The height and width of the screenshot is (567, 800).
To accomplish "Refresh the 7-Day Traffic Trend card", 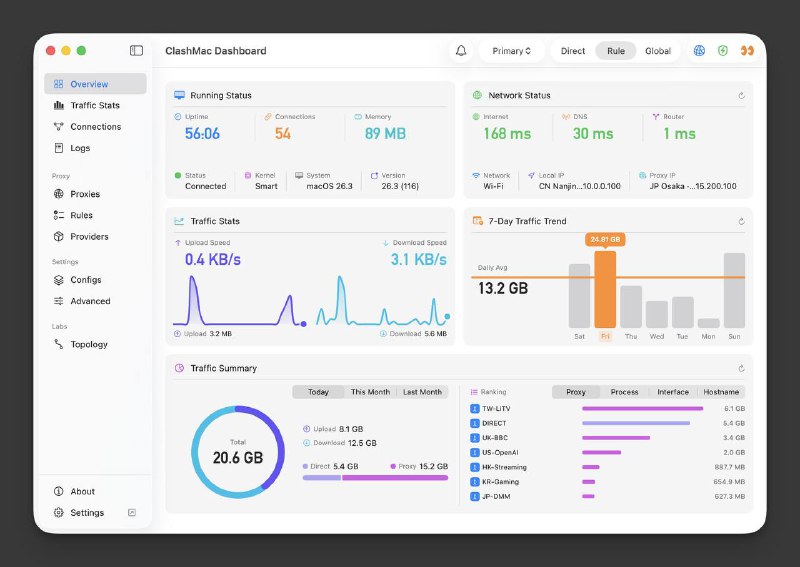I will pyautogui.click(x=741, y=221).
